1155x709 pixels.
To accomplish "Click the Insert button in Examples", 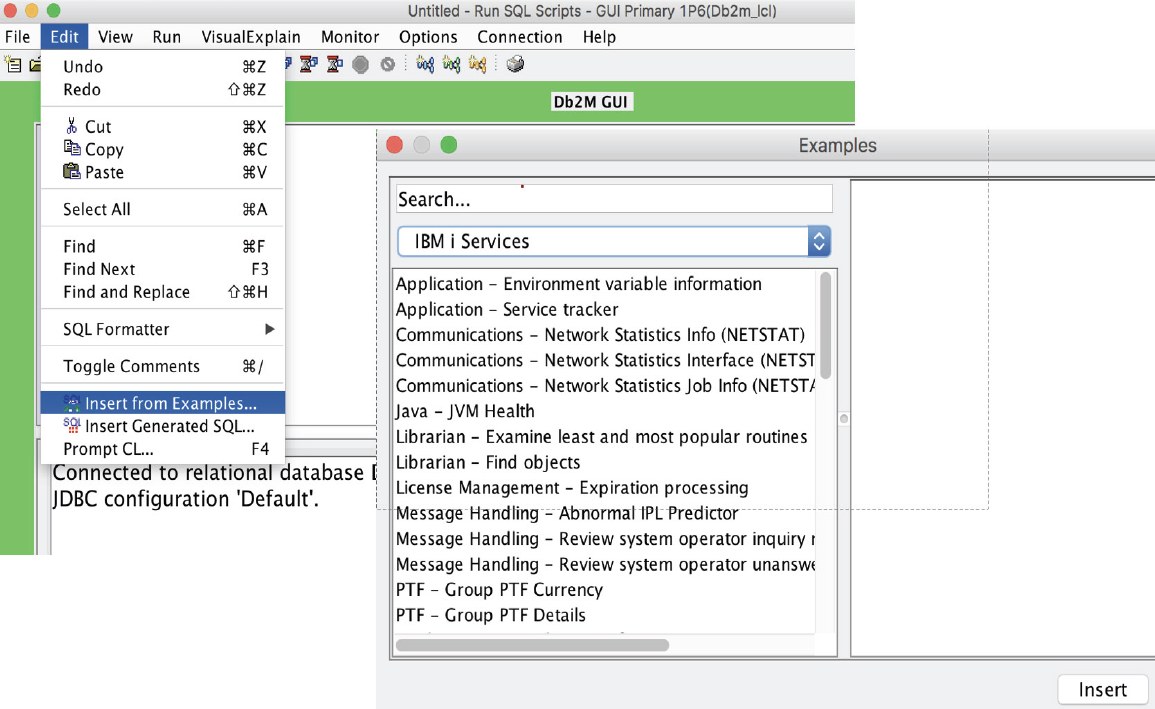I will [x=1103, y=689].
